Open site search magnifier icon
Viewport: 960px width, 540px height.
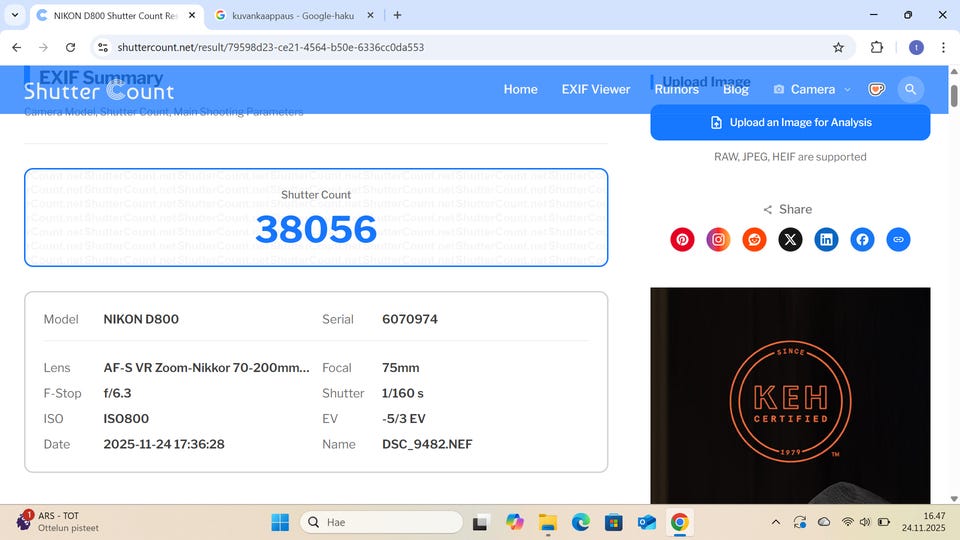tap(910, 89)
